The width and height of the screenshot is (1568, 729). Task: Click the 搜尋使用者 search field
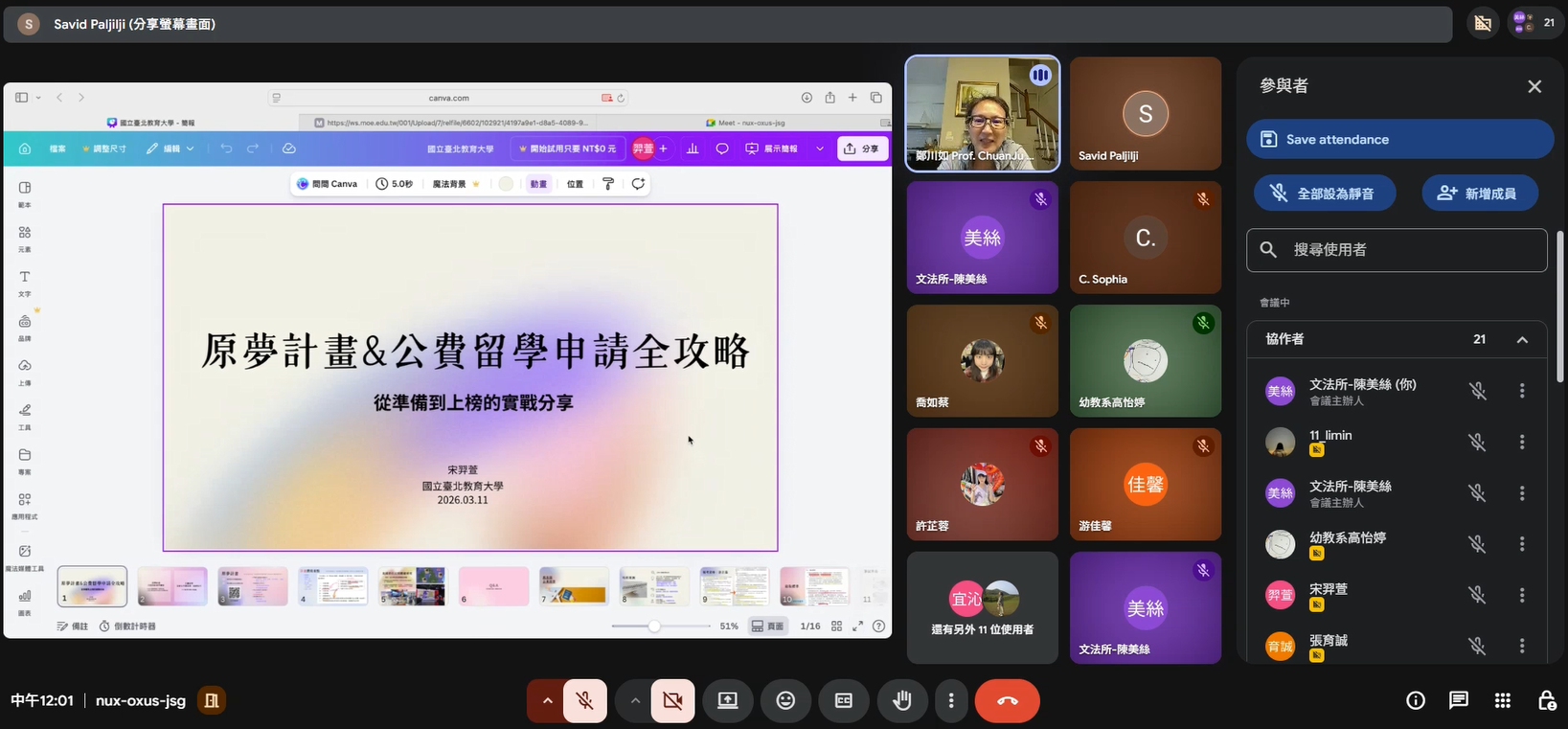click(1397, 250)
